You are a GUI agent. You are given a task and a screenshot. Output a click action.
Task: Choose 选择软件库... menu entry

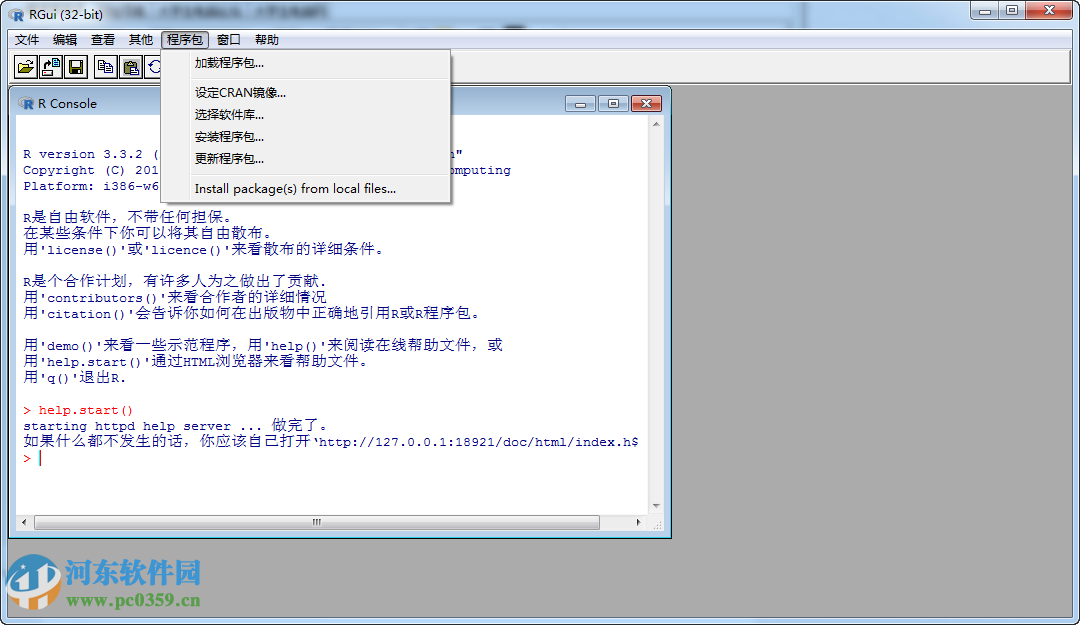[306, 114]
